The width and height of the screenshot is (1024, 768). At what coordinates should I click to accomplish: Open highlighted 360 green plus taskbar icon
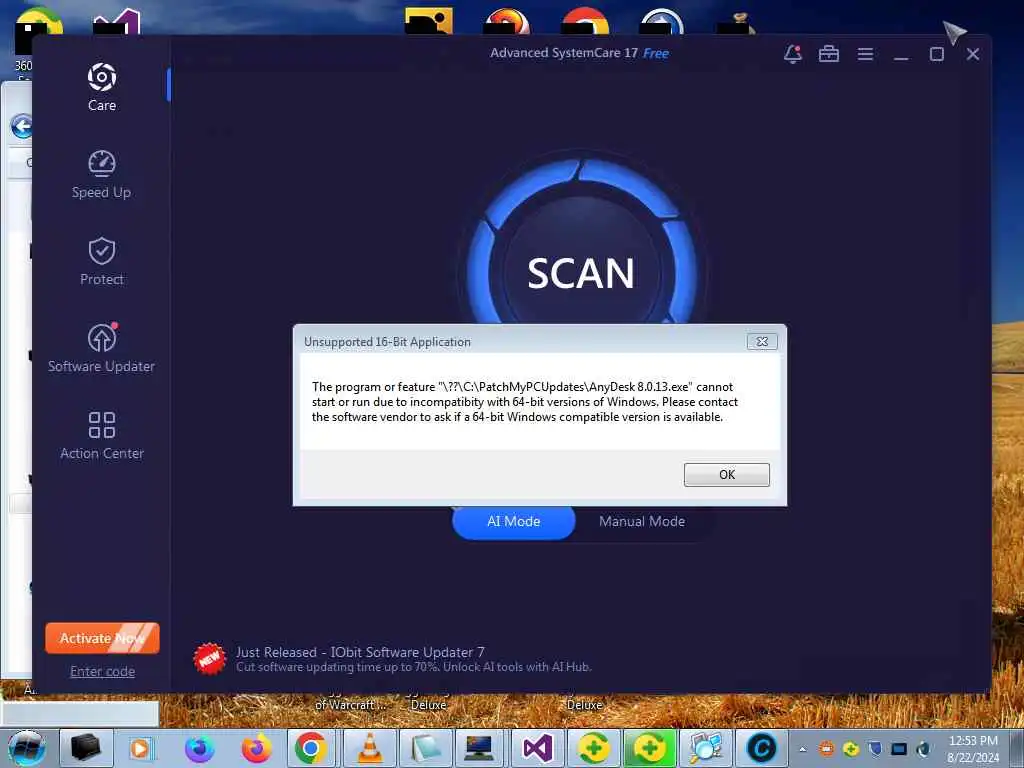pos(649,748)
